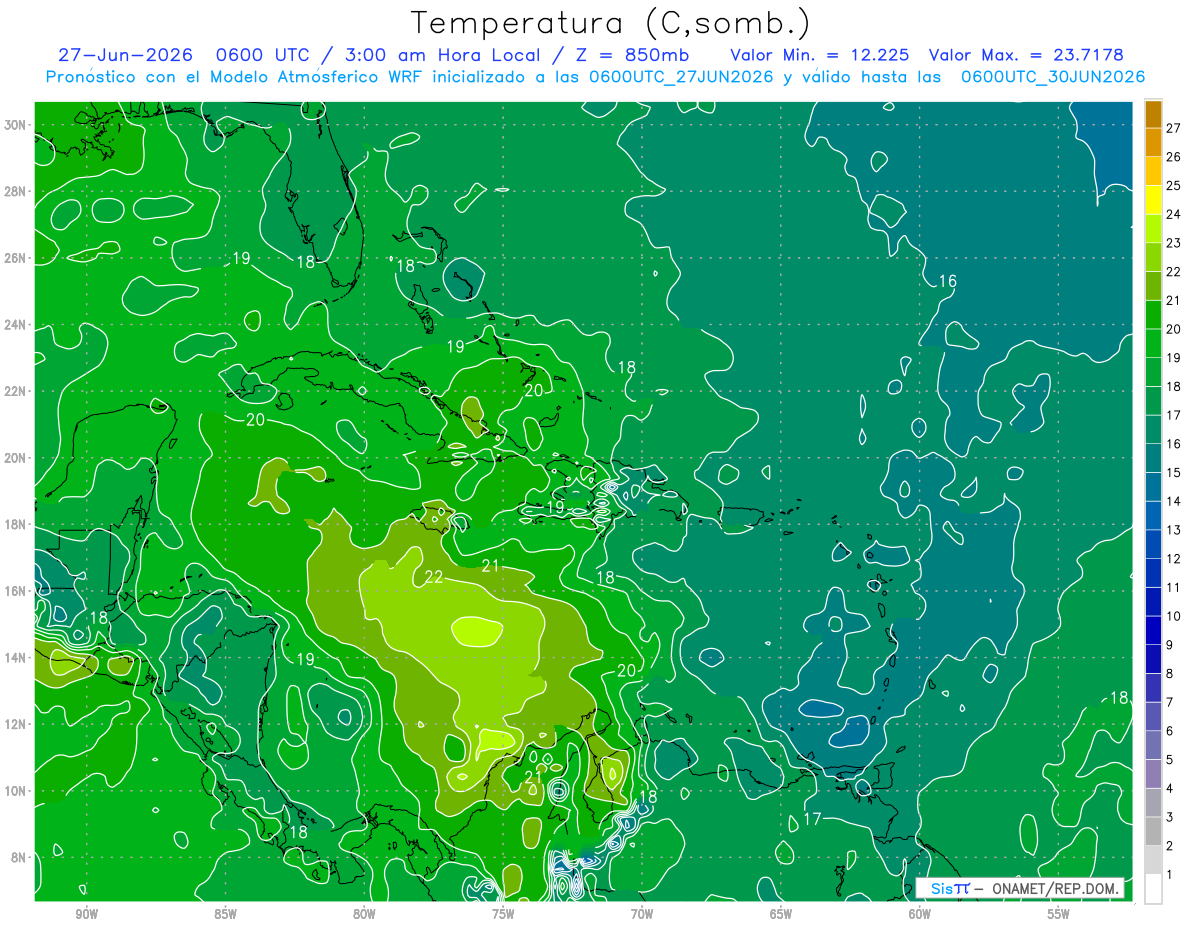Click the "80W" longitude axis label
The width and height of the screenshot is (1200, 927).
tap(365, 914)
